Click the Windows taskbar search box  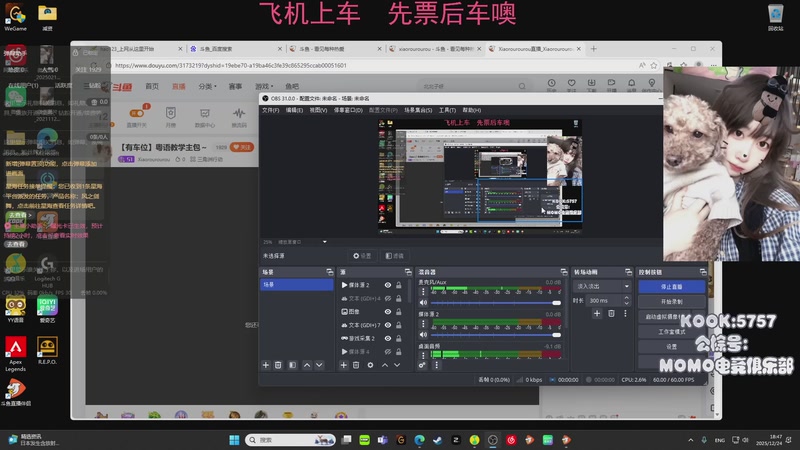pyautogui.click(x=290, y=440)
